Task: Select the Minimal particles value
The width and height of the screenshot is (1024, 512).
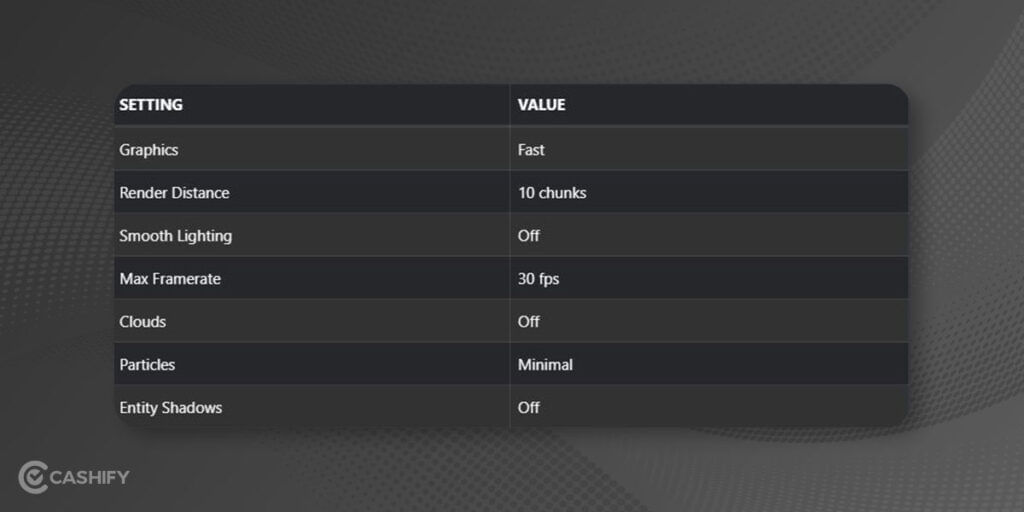Action: tap(545, 365)
